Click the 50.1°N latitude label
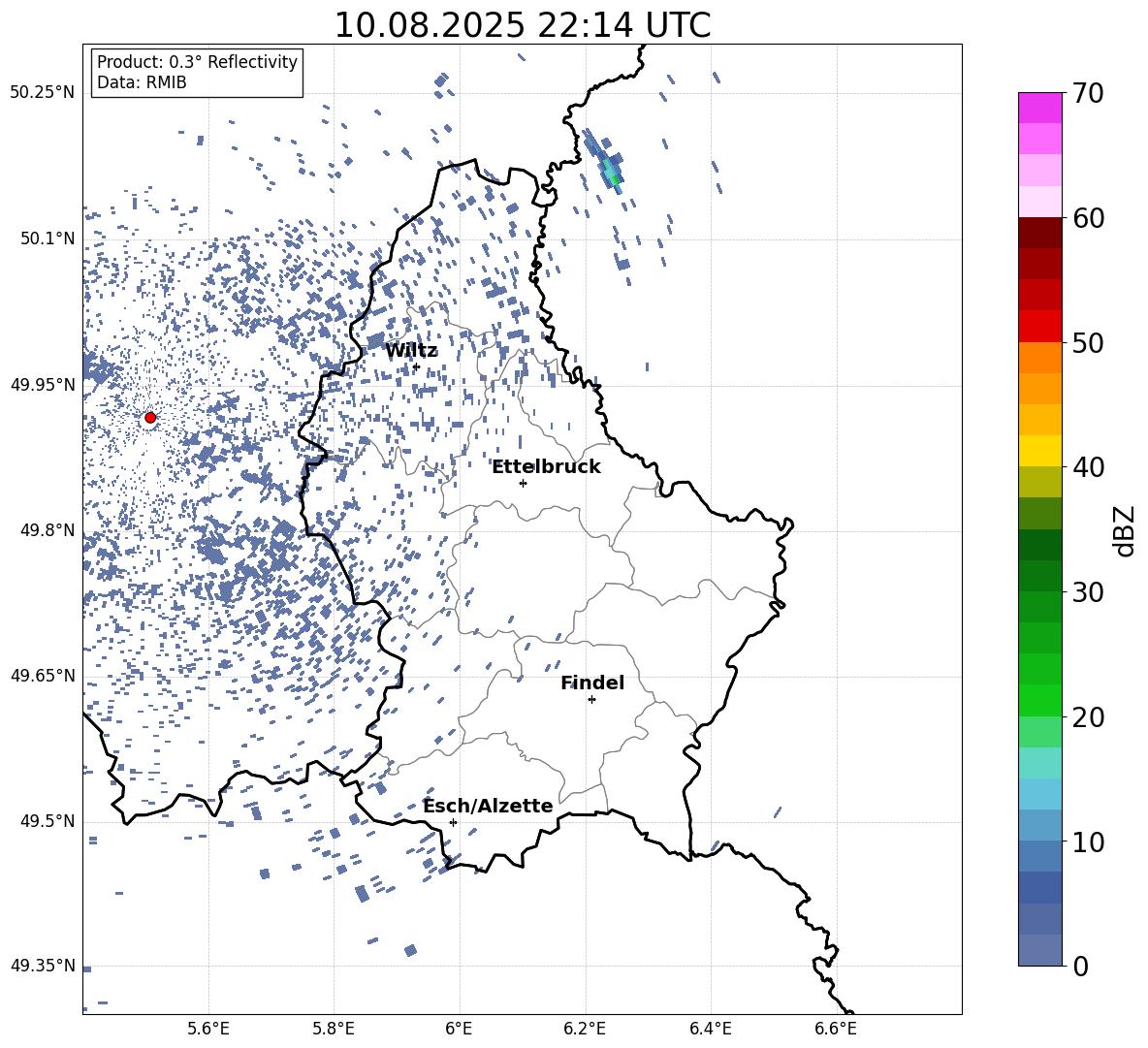Viewport: 1148px width, 1048px height. 48,238
